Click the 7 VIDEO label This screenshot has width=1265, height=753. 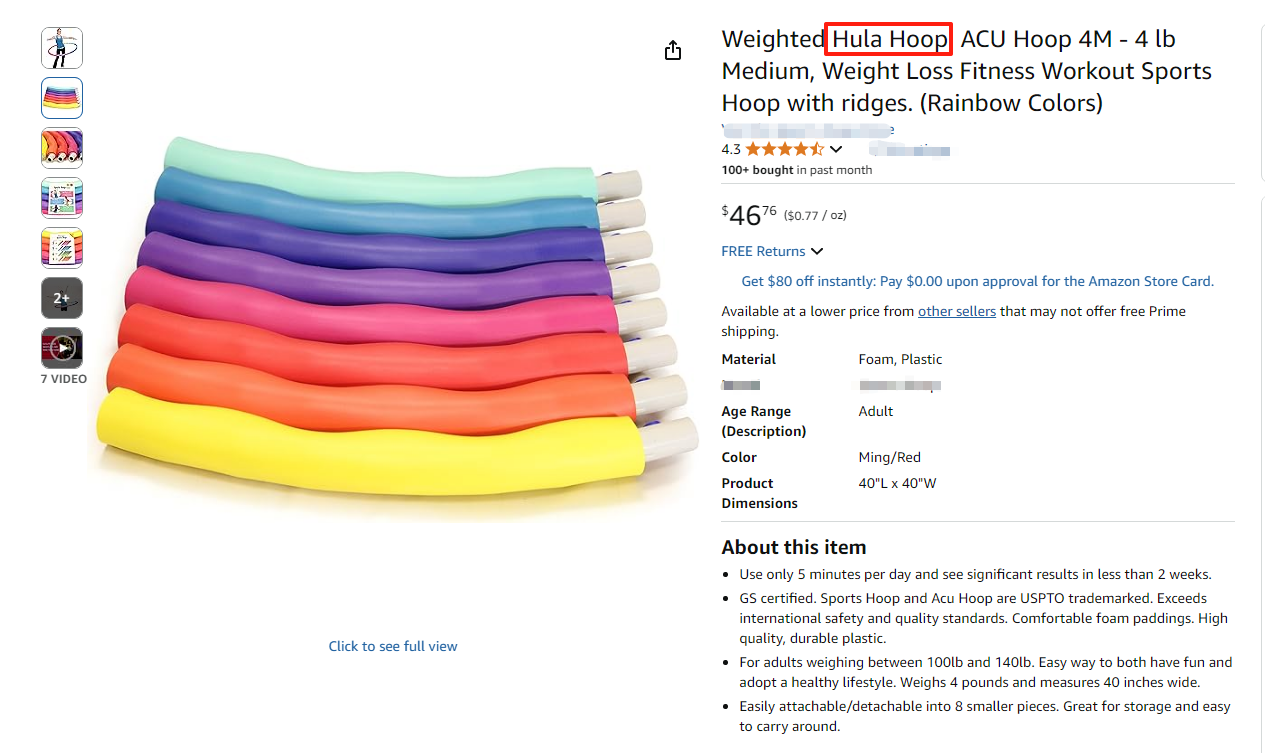63,379
